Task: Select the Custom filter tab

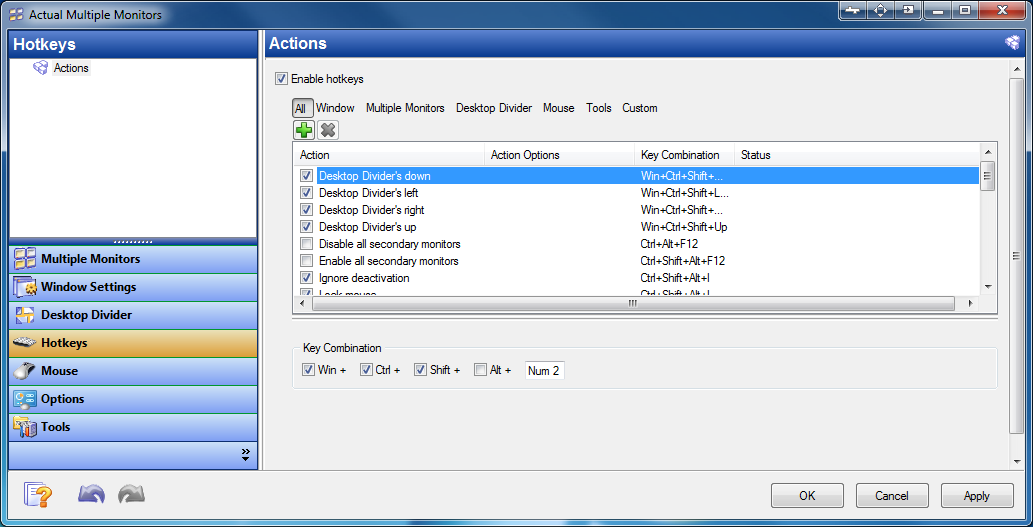Action: (x=640, y=108)
